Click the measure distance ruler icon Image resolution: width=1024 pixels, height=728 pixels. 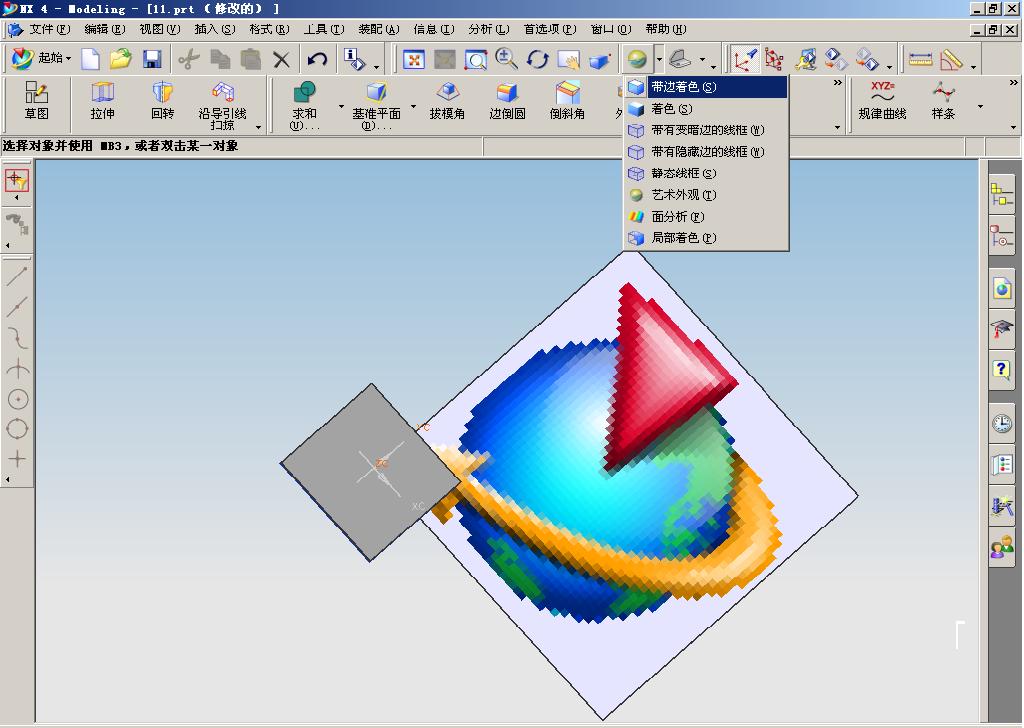pyautogui.click(x=920, y=59)
